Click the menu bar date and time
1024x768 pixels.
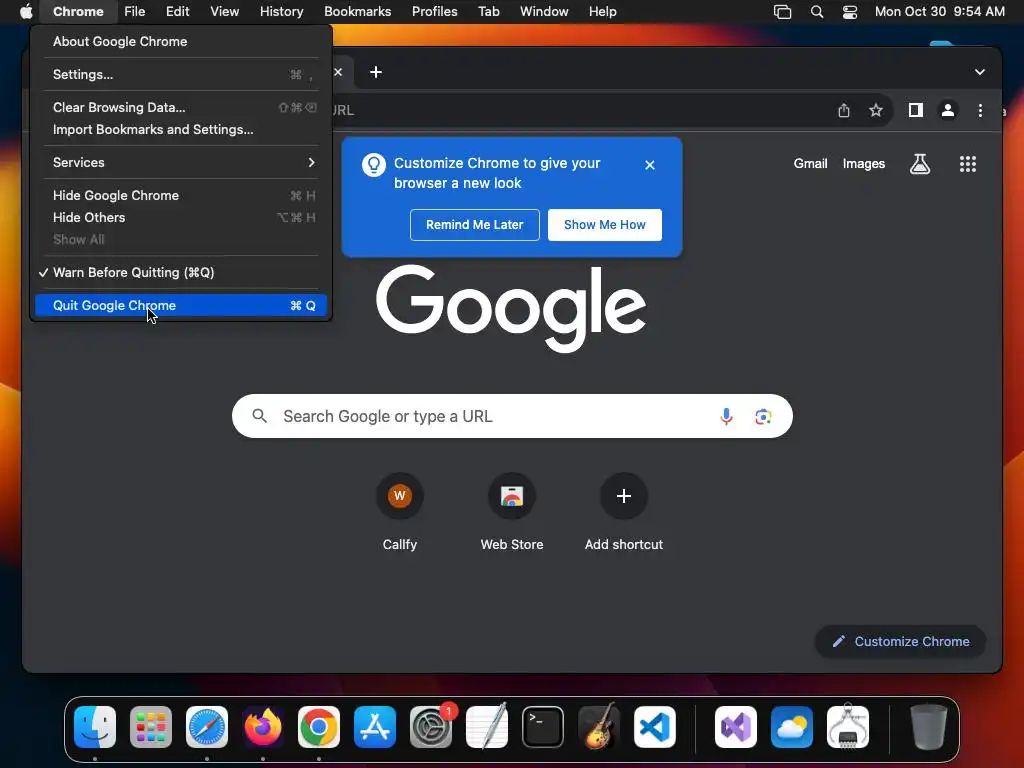click(939, 11)
